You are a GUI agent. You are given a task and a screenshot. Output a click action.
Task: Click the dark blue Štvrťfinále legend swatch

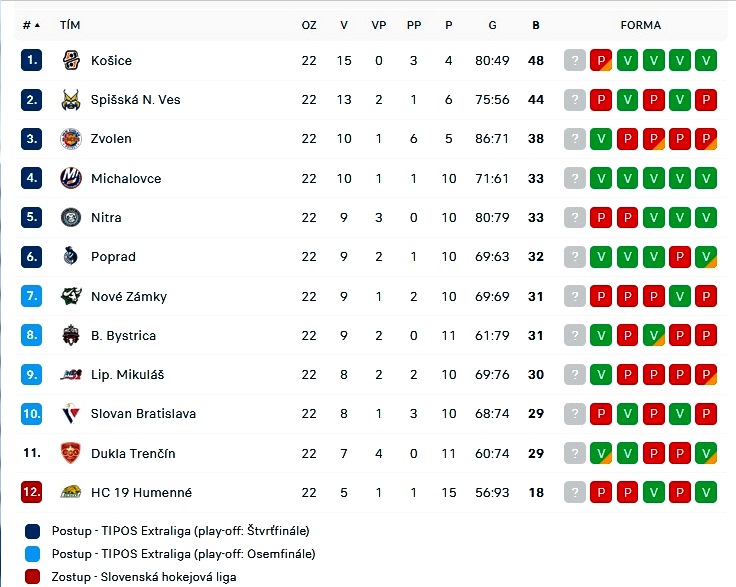(x=32, y=531)
